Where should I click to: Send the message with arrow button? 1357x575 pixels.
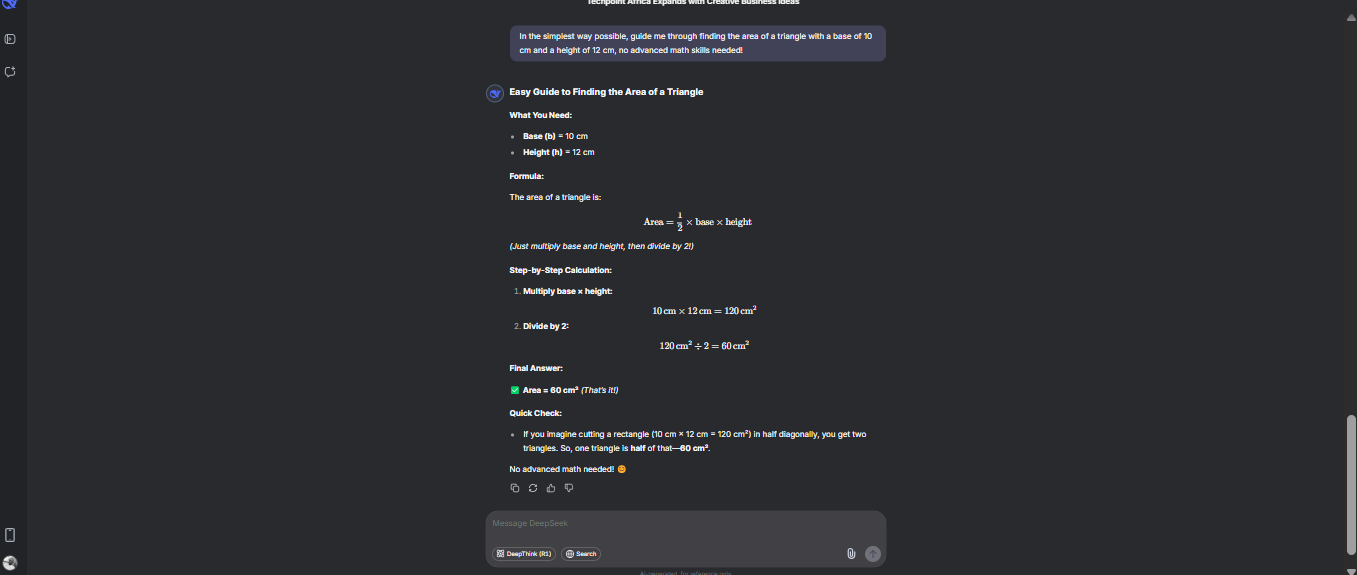(873, 553)
